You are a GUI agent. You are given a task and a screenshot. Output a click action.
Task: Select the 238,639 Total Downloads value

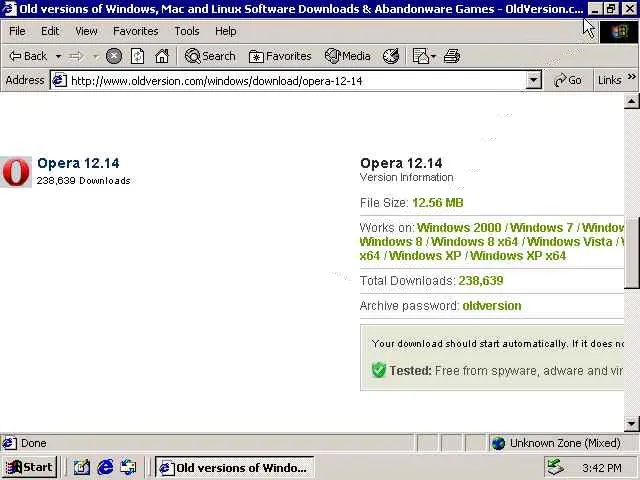pos(481,281)
